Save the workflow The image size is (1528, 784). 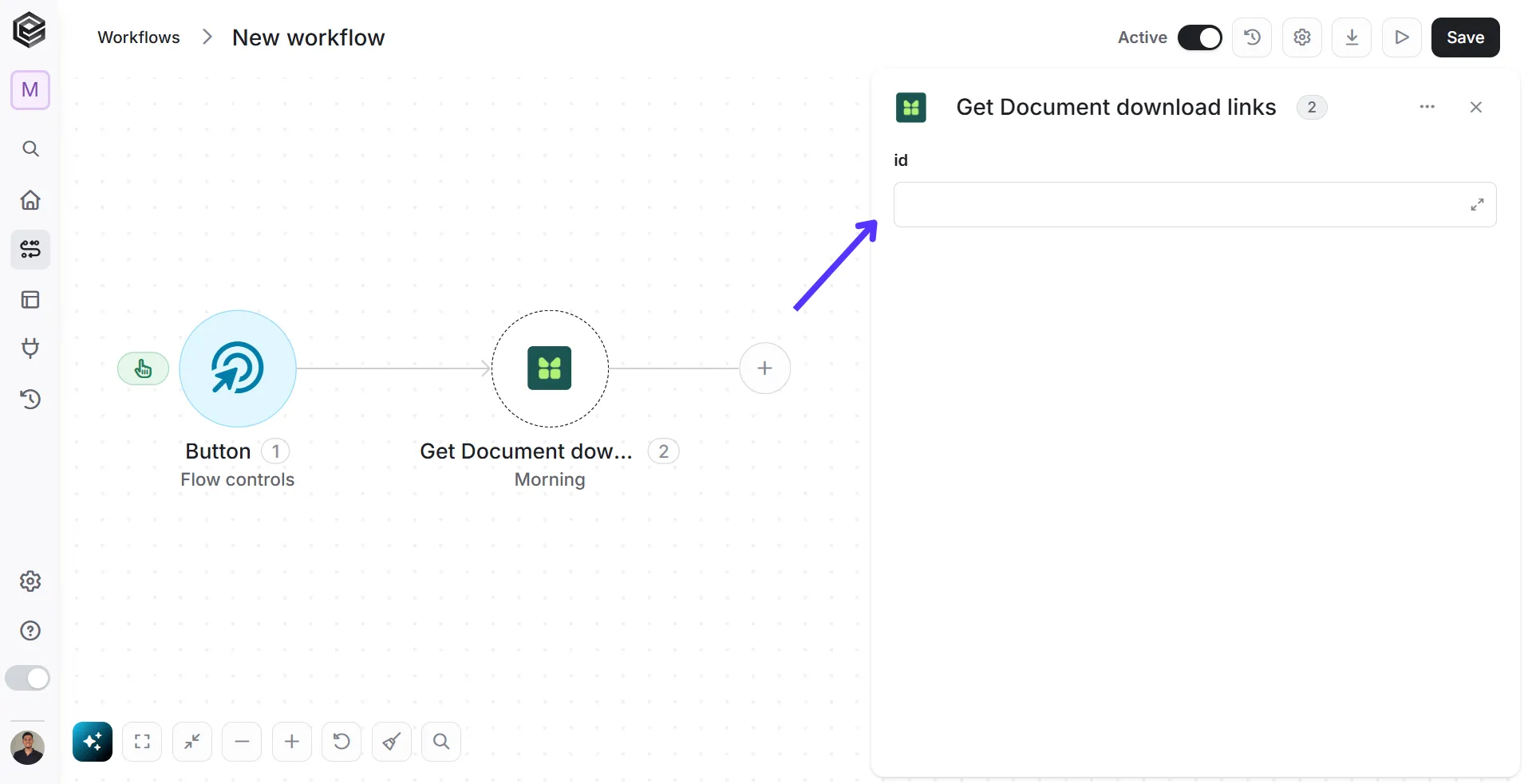pos(1466,37)
